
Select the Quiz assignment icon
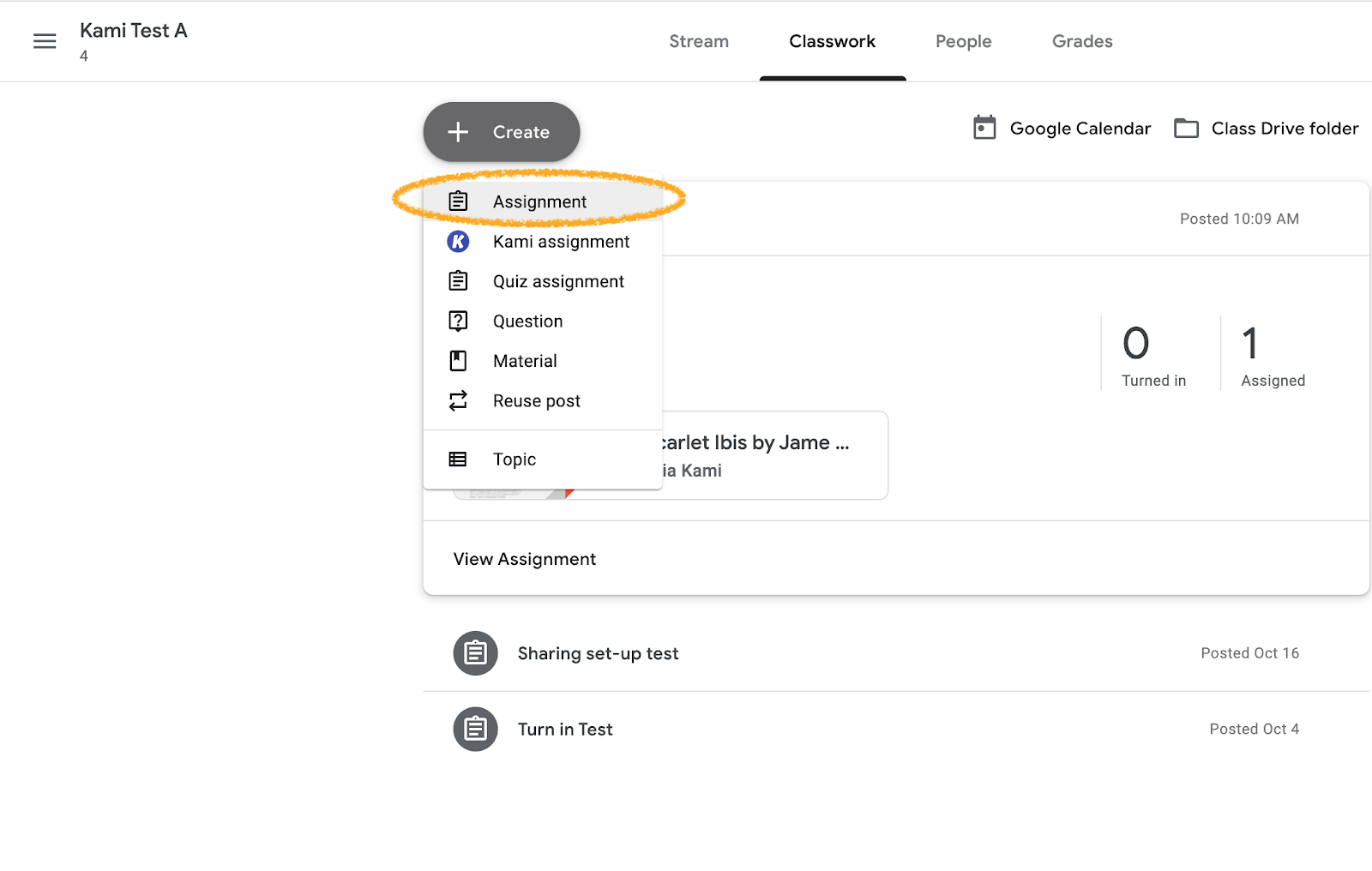coord(458,280)
